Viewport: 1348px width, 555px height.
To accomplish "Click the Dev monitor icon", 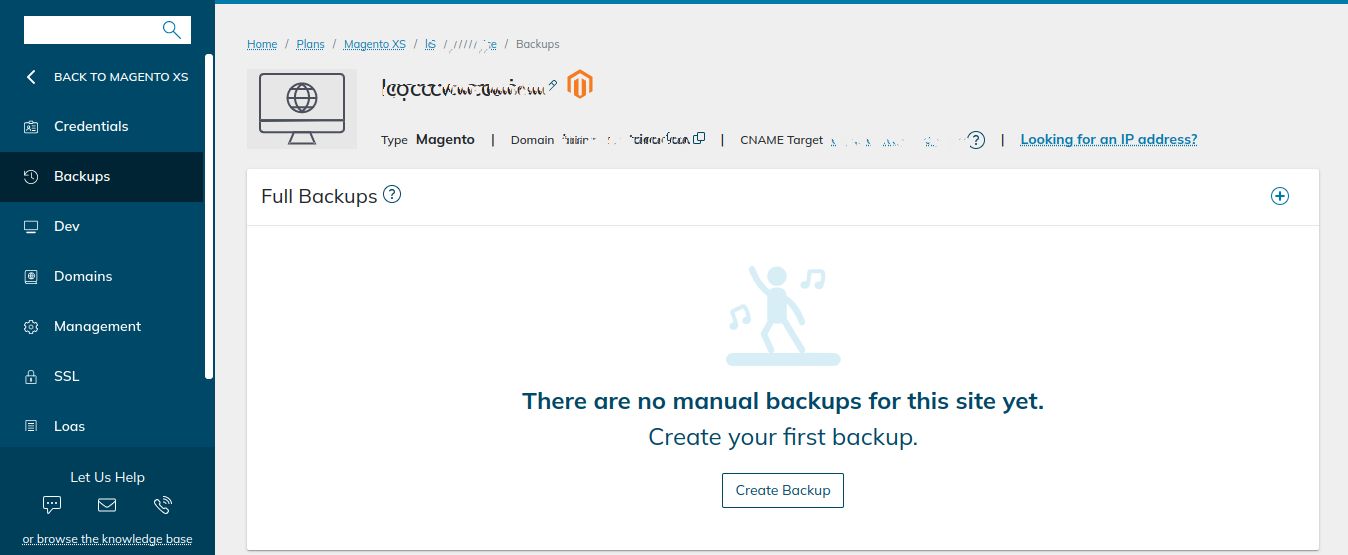I will click(x=31, y=227).
